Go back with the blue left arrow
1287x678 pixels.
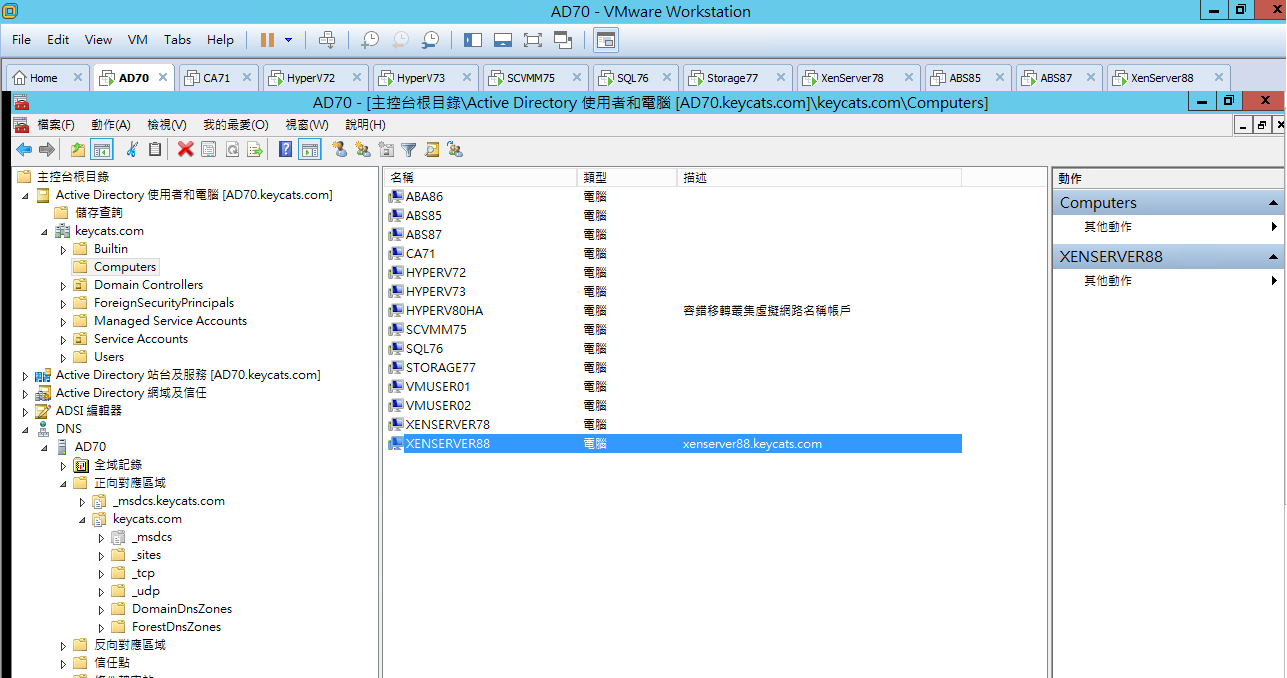pos(24,150)
